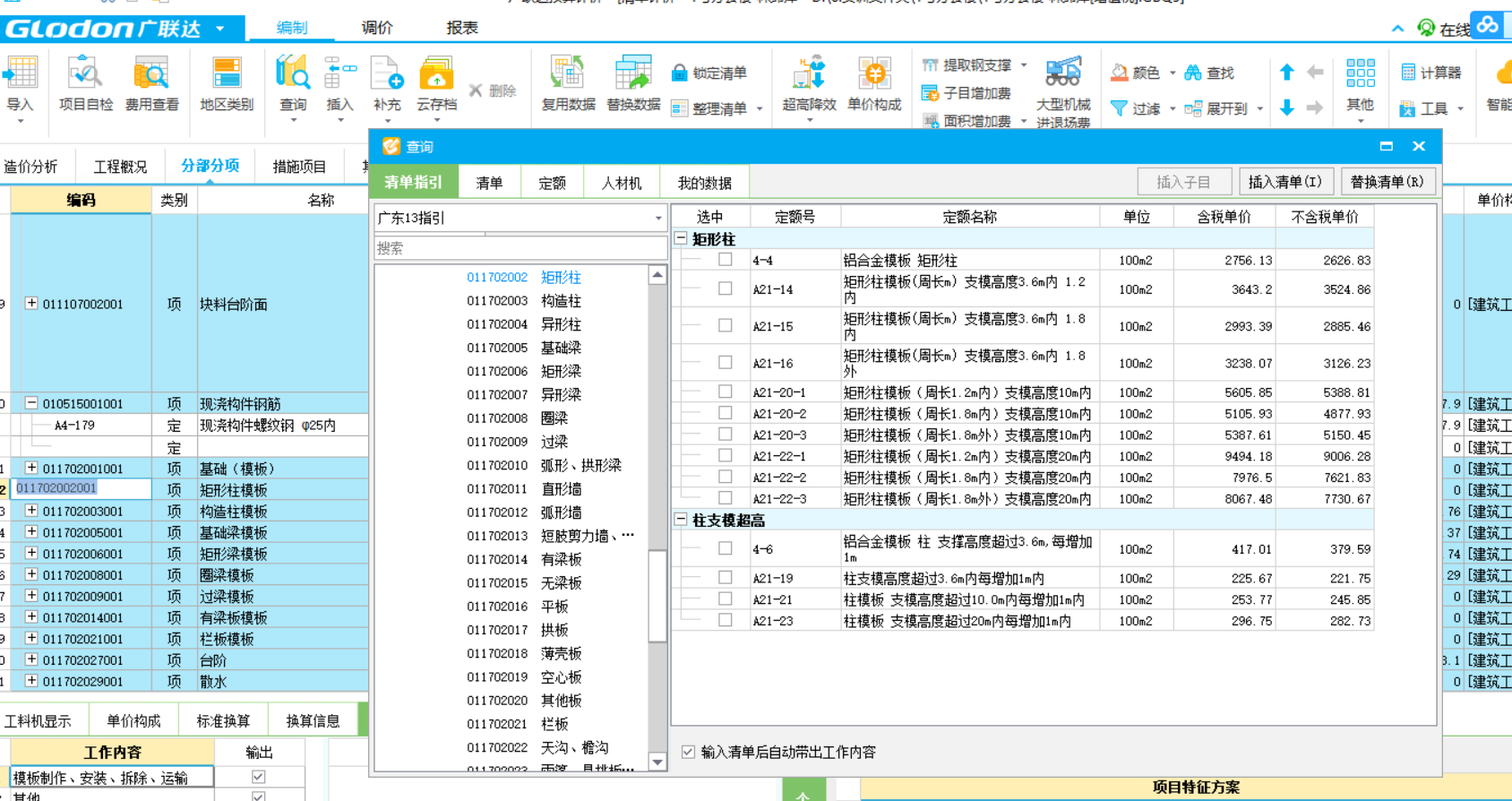Check the box for quota 4-6
The height and width of the screenshot is (801, 1512).
coord(726,548)
